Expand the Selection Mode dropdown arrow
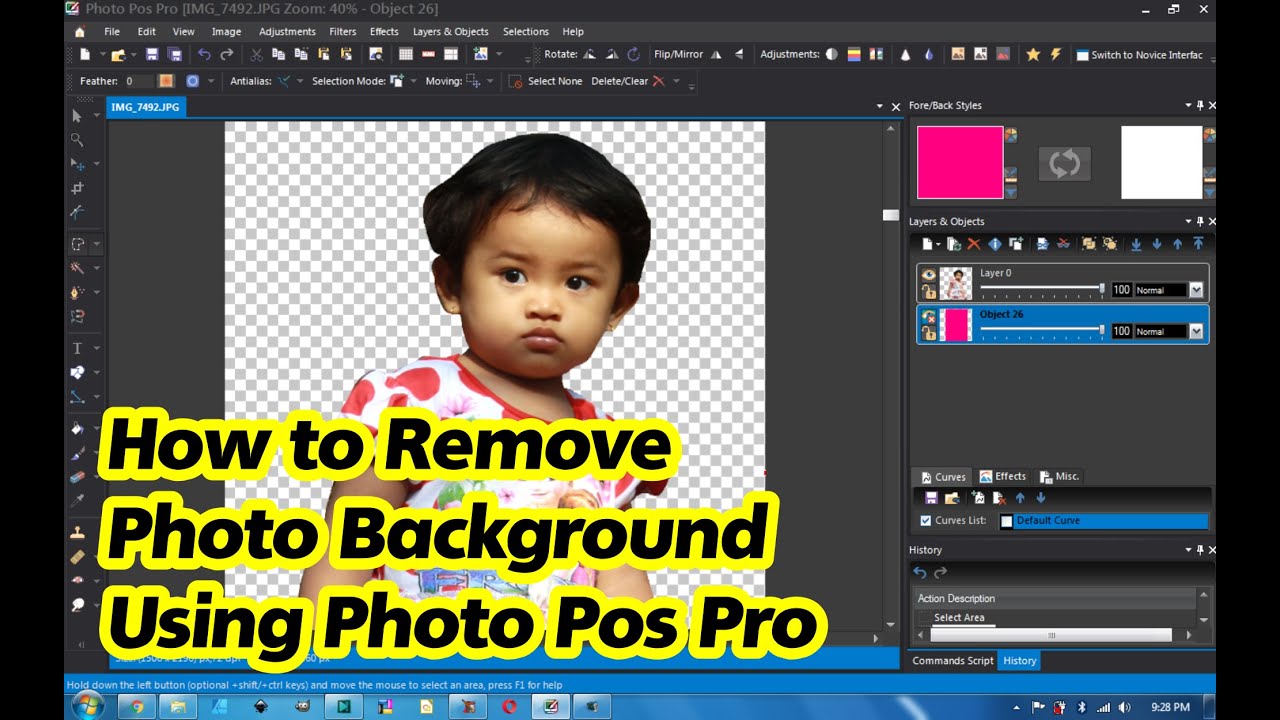Viewport: 1280px width, 720px height. tap(413, 81)
